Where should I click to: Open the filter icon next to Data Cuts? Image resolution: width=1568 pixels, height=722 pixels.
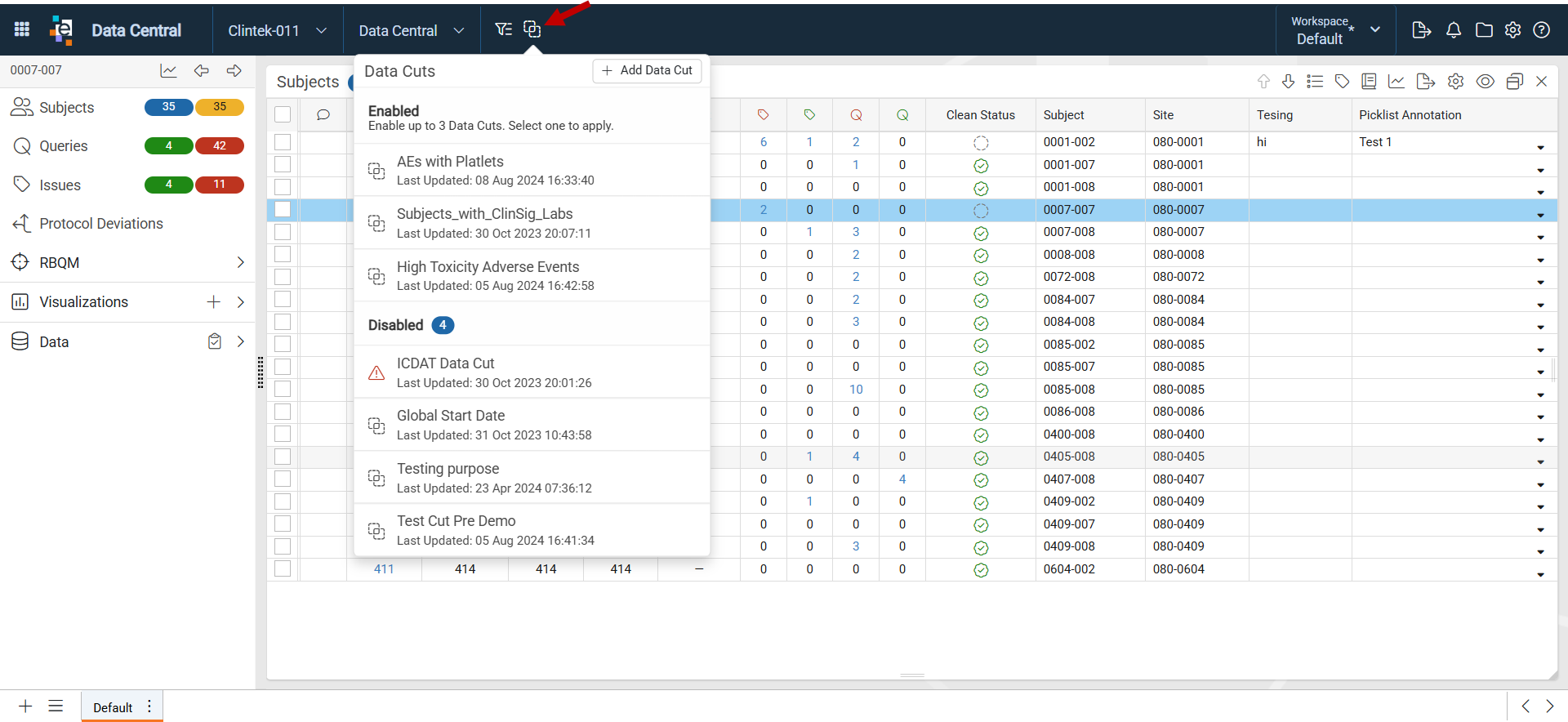503,29
